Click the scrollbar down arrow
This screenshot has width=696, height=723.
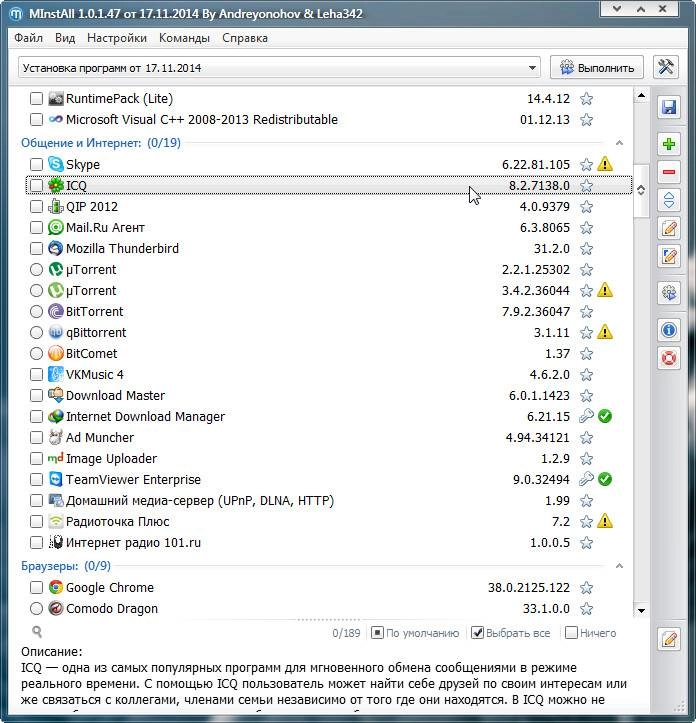pyautogui.click(x=641, y=611)
